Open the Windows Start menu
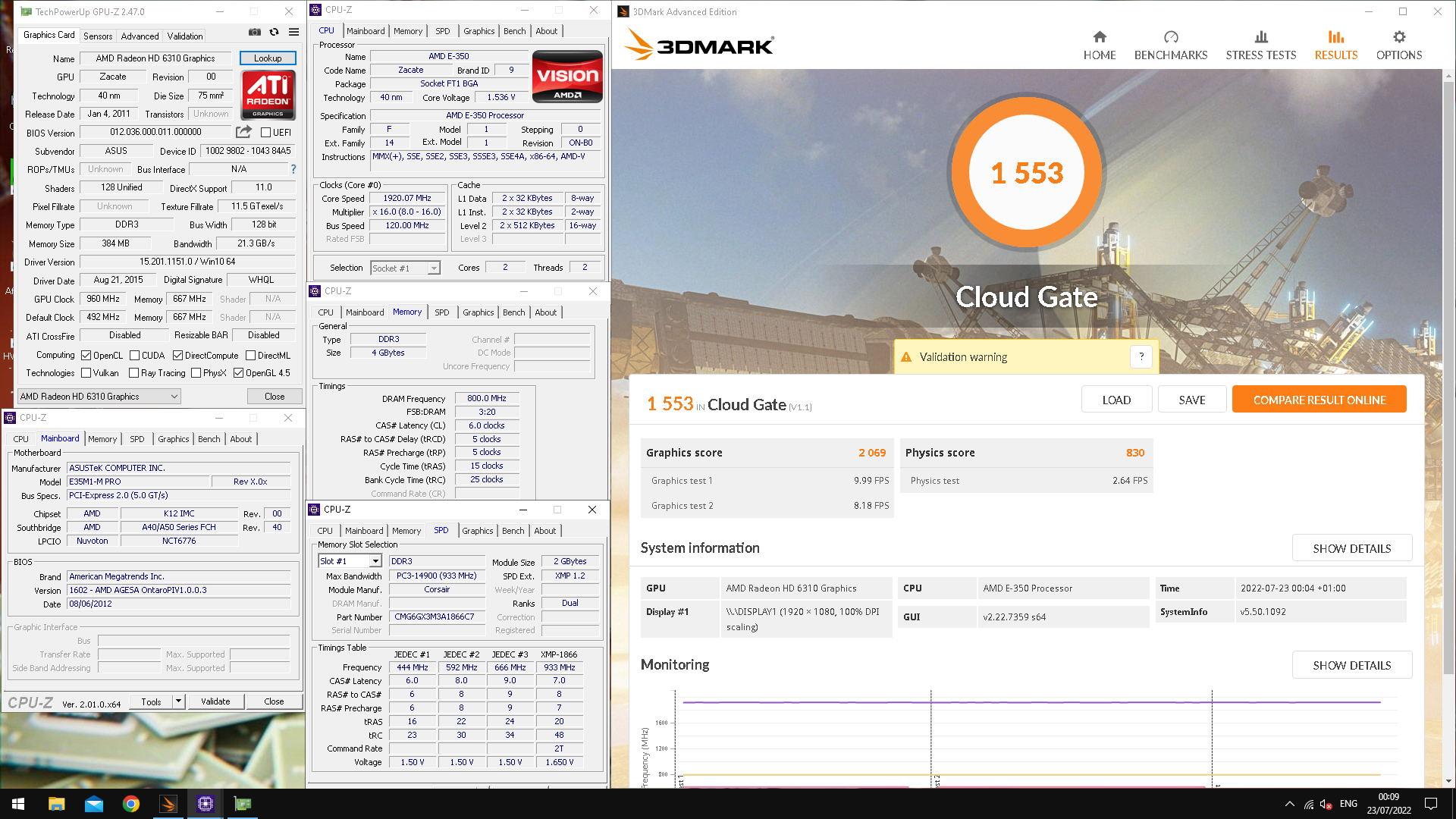 click(x=18, y=804)
